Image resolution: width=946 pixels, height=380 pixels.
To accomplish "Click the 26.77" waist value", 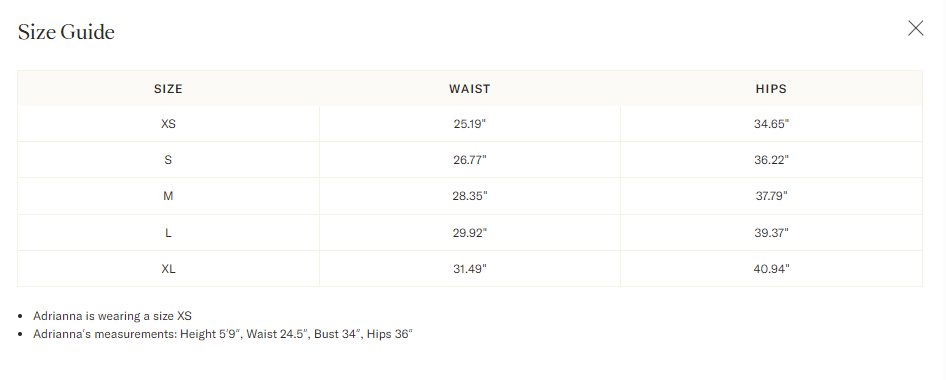I will tap(469, 160).
